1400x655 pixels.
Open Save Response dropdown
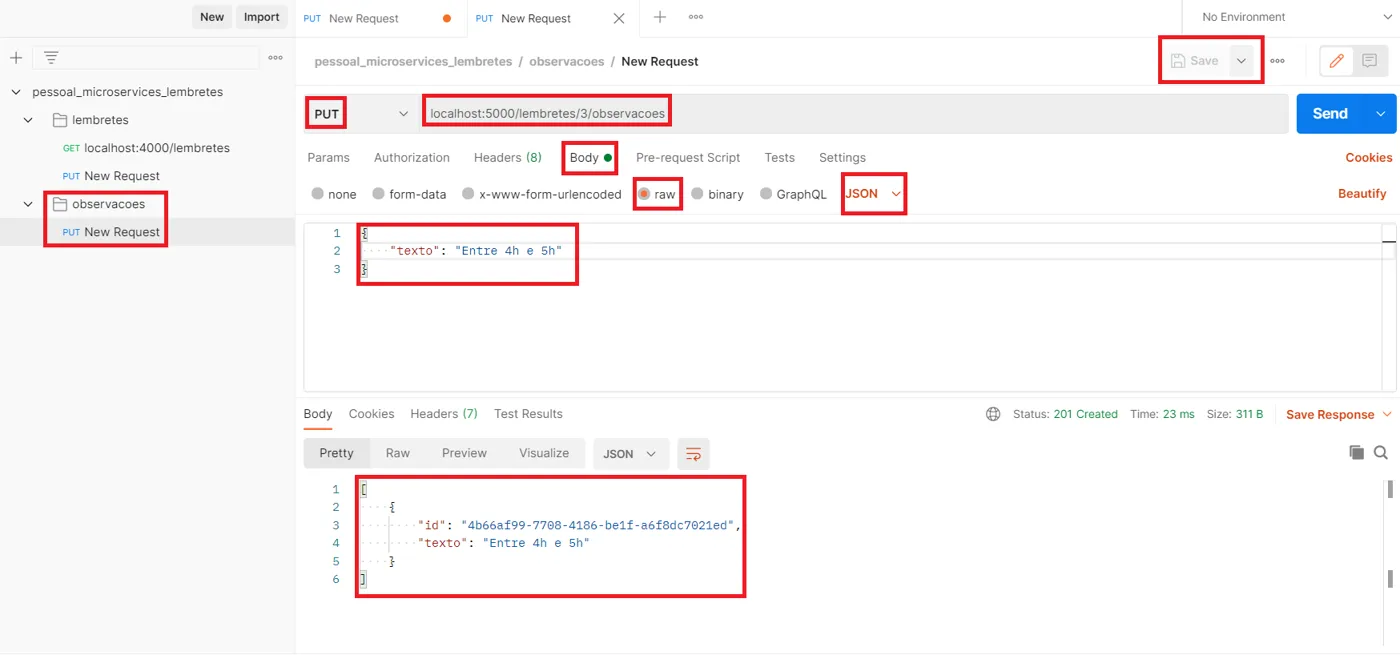(x=1339, y=414)
